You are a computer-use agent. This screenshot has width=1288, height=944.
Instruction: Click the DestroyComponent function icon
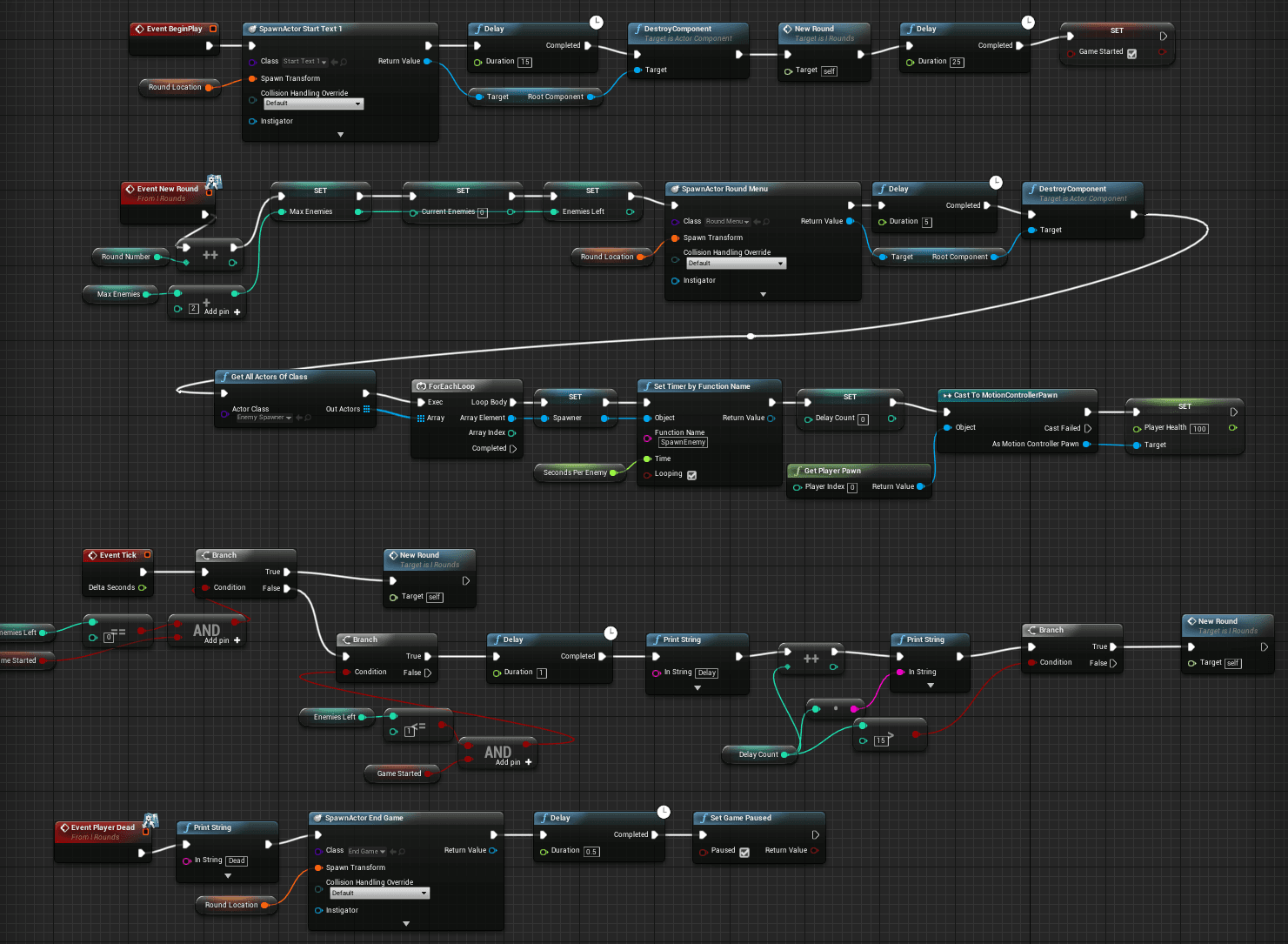tap(637, 28)
